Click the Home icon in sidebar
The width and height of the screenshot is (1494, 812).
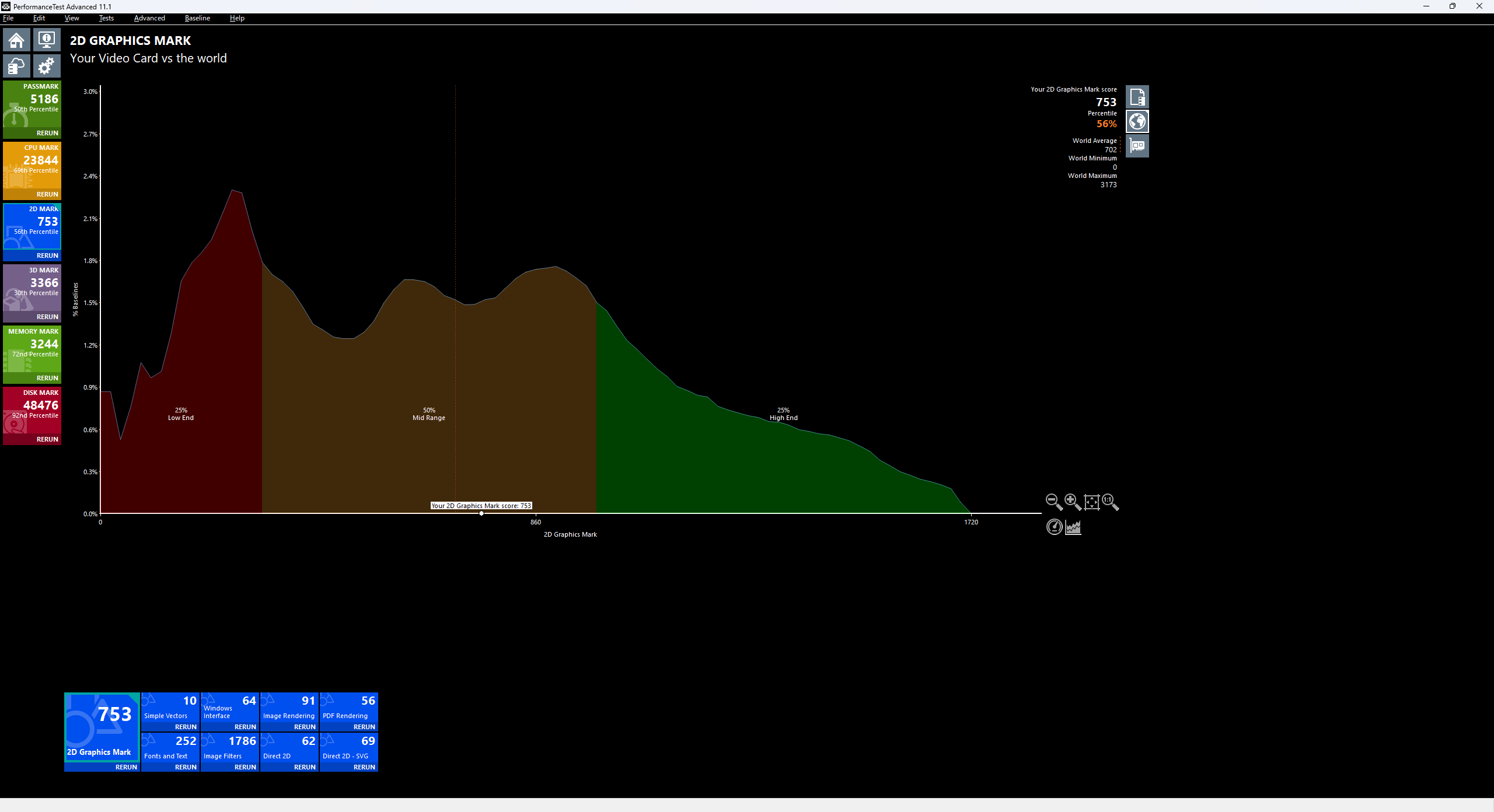tap(16, 40)
